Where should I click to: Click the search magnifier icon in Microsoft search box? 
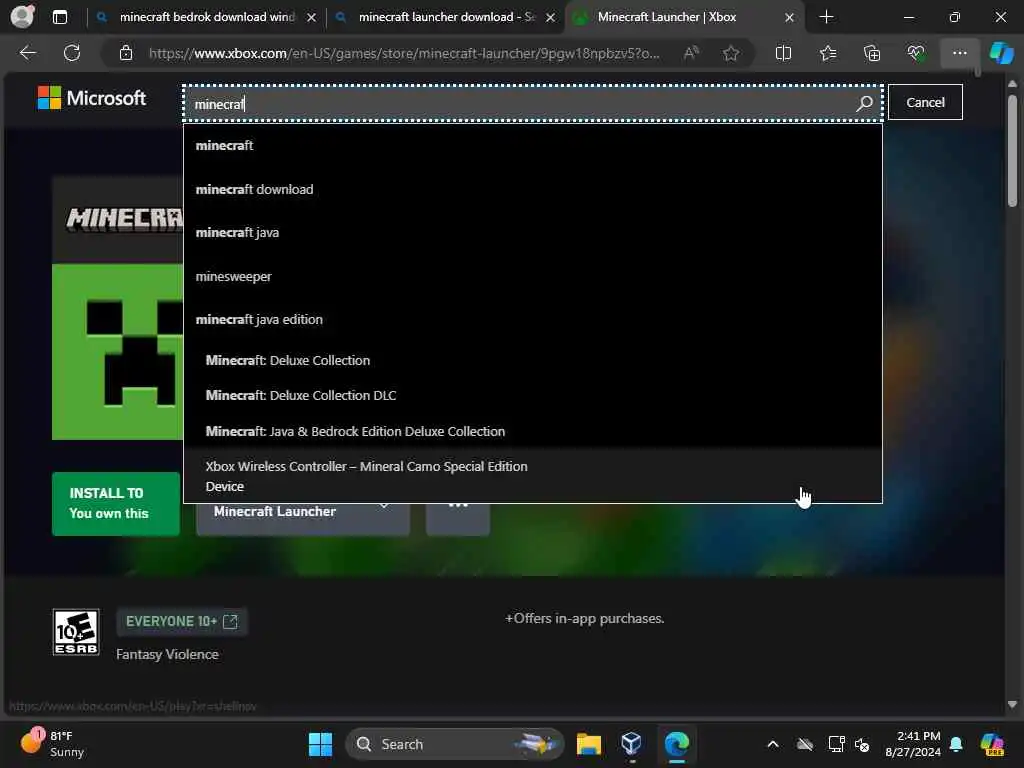(x=864, y=103)
